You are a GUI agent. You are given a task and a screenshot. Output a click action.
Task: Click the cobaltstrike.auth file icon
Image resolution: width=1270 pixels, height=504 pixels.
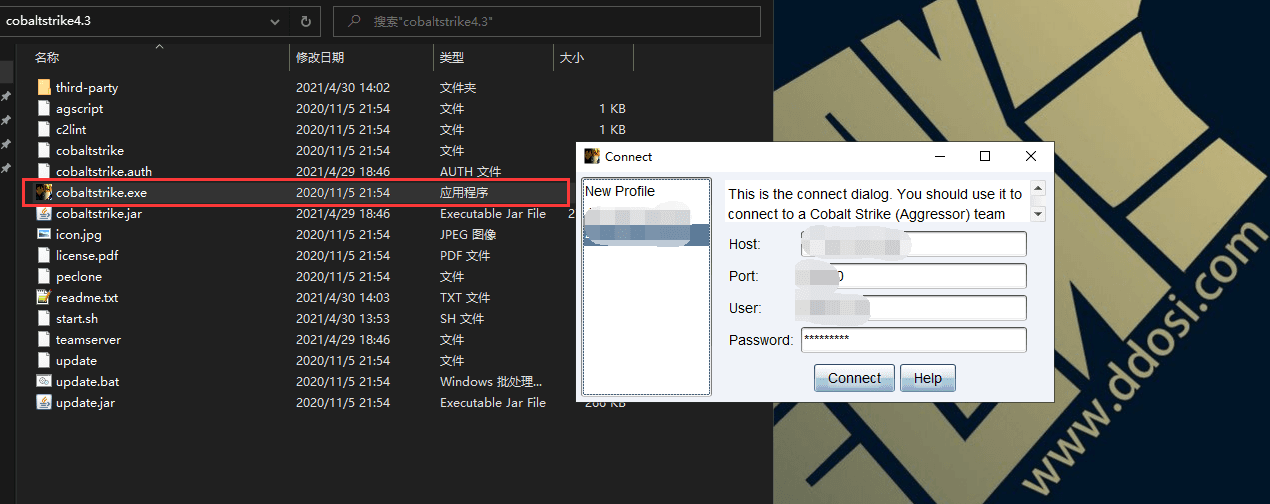[43, 171]
